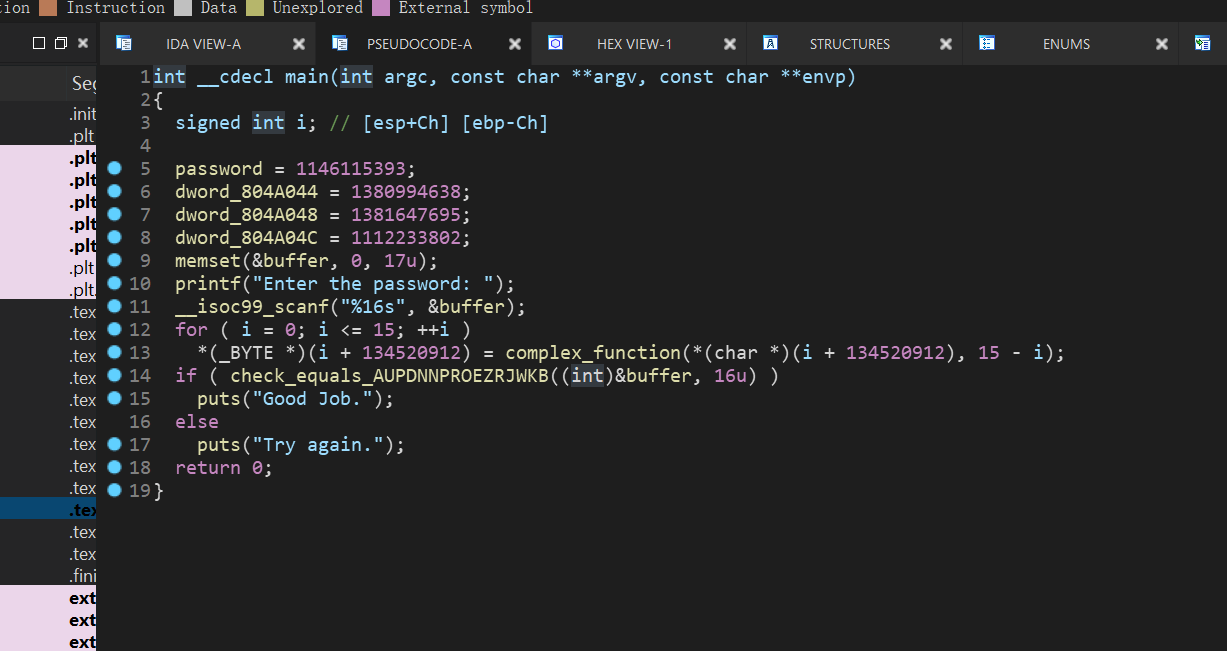
Task: Toggle breakpoint dot on line 8
Action: click(x=114, y=237)
